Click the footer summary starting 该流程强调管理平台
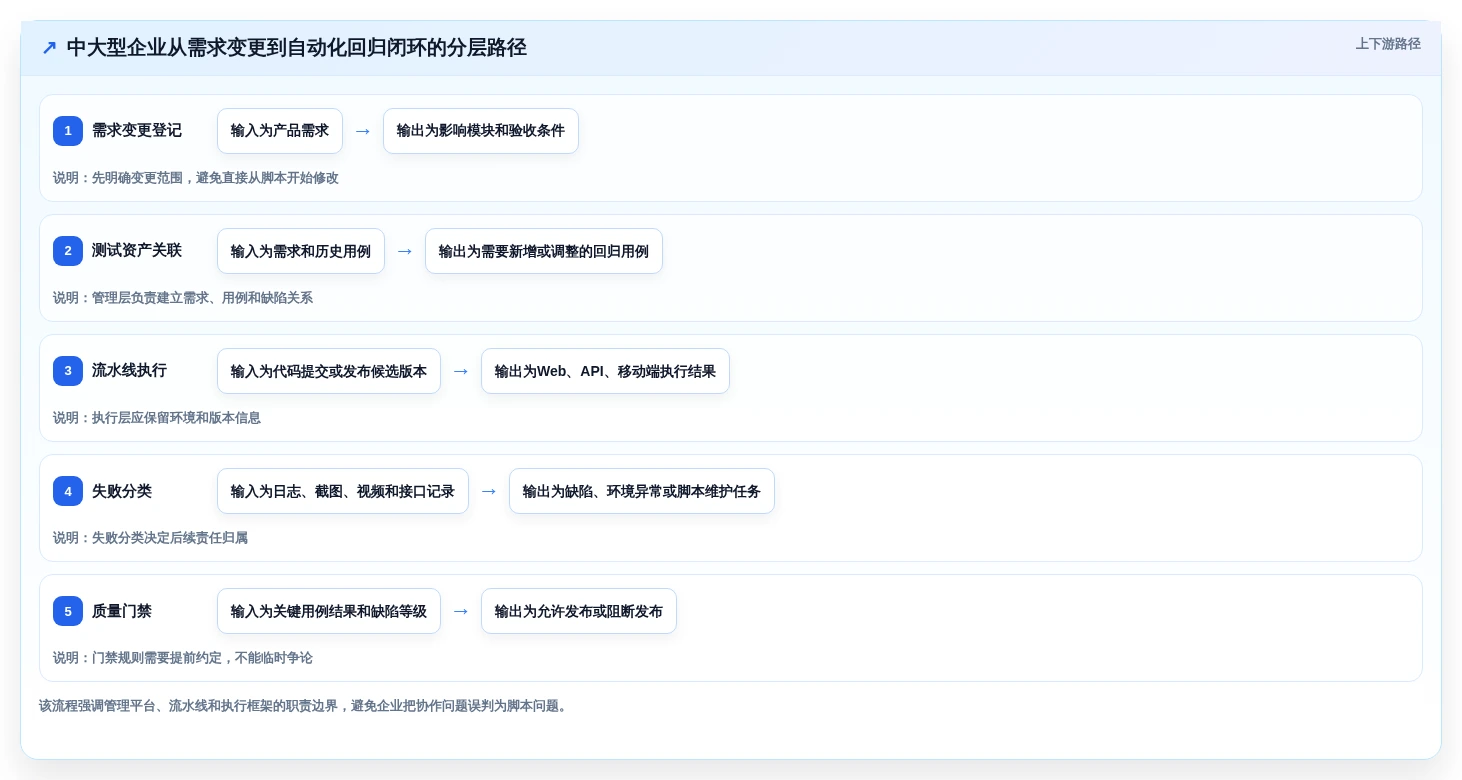The height and width of the screenshot is (780, 1462). [305, 706]
